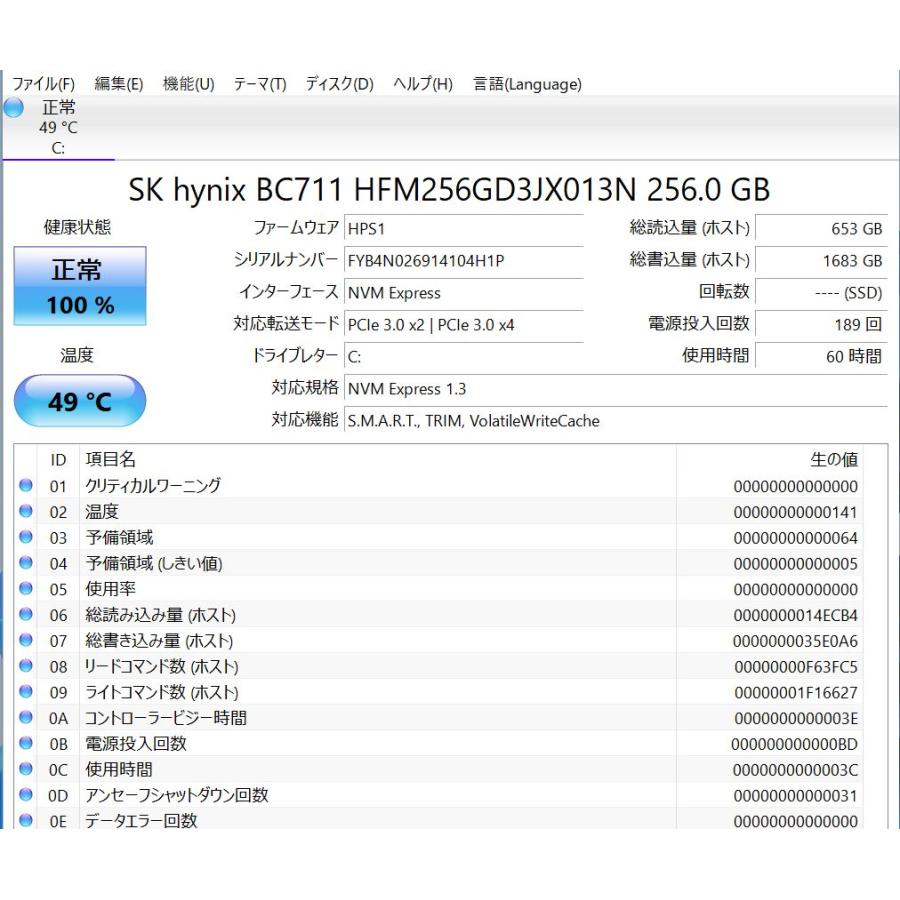Select the C: drive status icon in the disk bar
This screenshot has height=900, width=900.
[x=13, y=107]
